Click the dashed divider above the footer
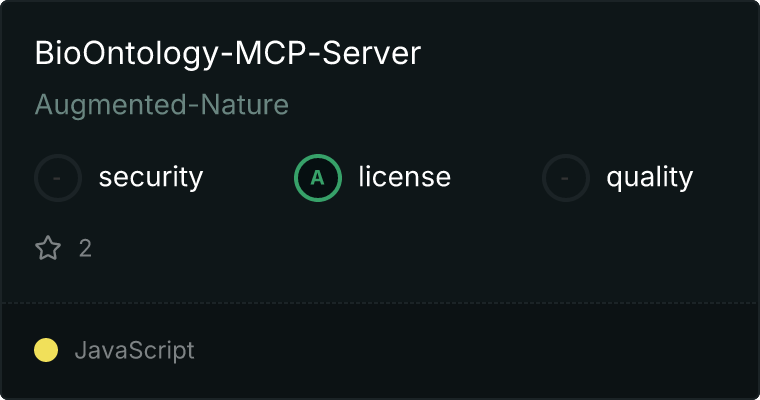This screenshot has width=760, height=400. pyautogui.click(x=380, y=303)
